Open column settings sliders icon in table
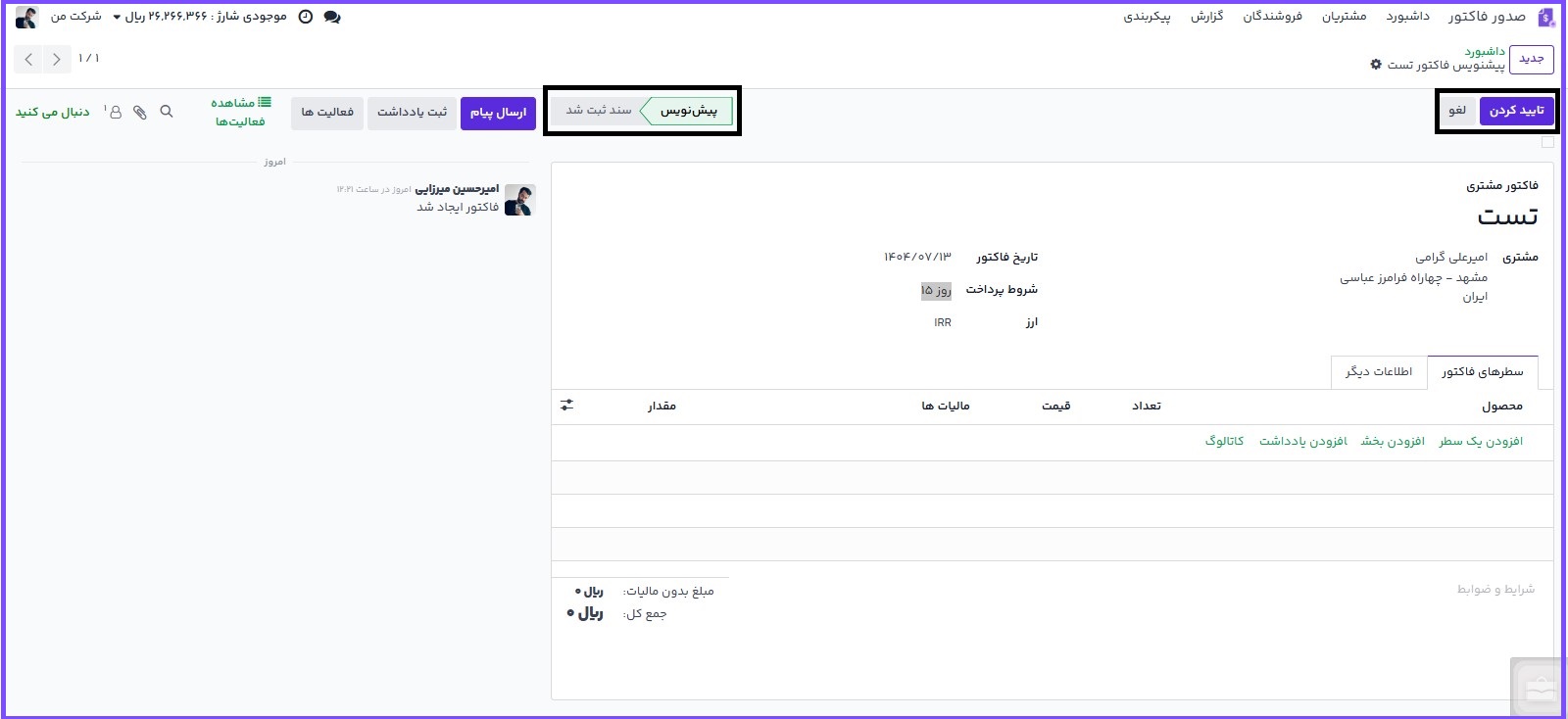Screen dimensions: 1568x719 (566, 405)
